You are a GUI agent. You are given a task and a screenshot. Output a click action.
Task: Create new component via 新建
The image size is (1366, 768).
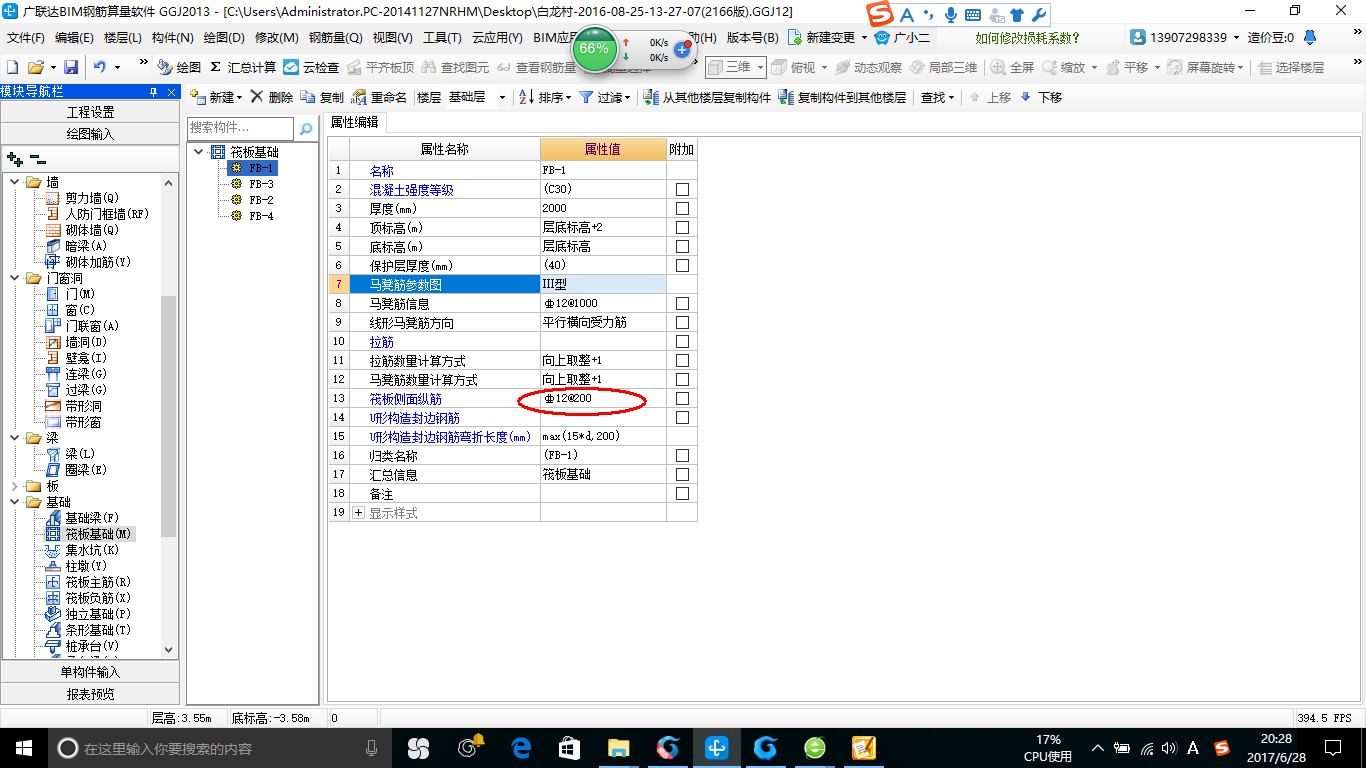[x=216, y=97]
